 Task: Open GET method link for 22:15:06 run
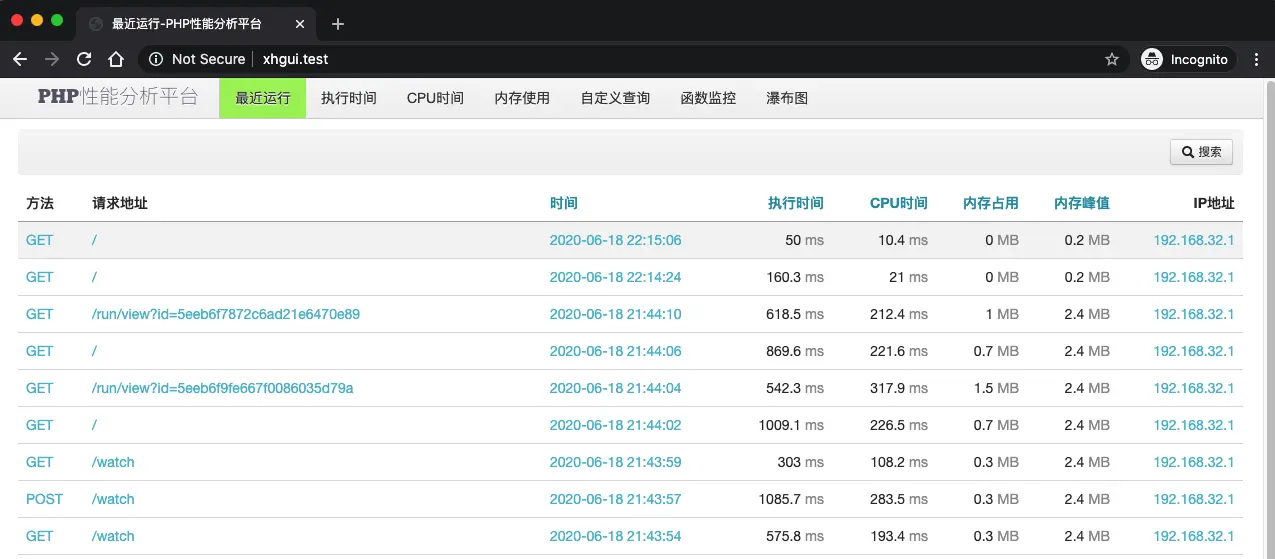coord(40,240)
